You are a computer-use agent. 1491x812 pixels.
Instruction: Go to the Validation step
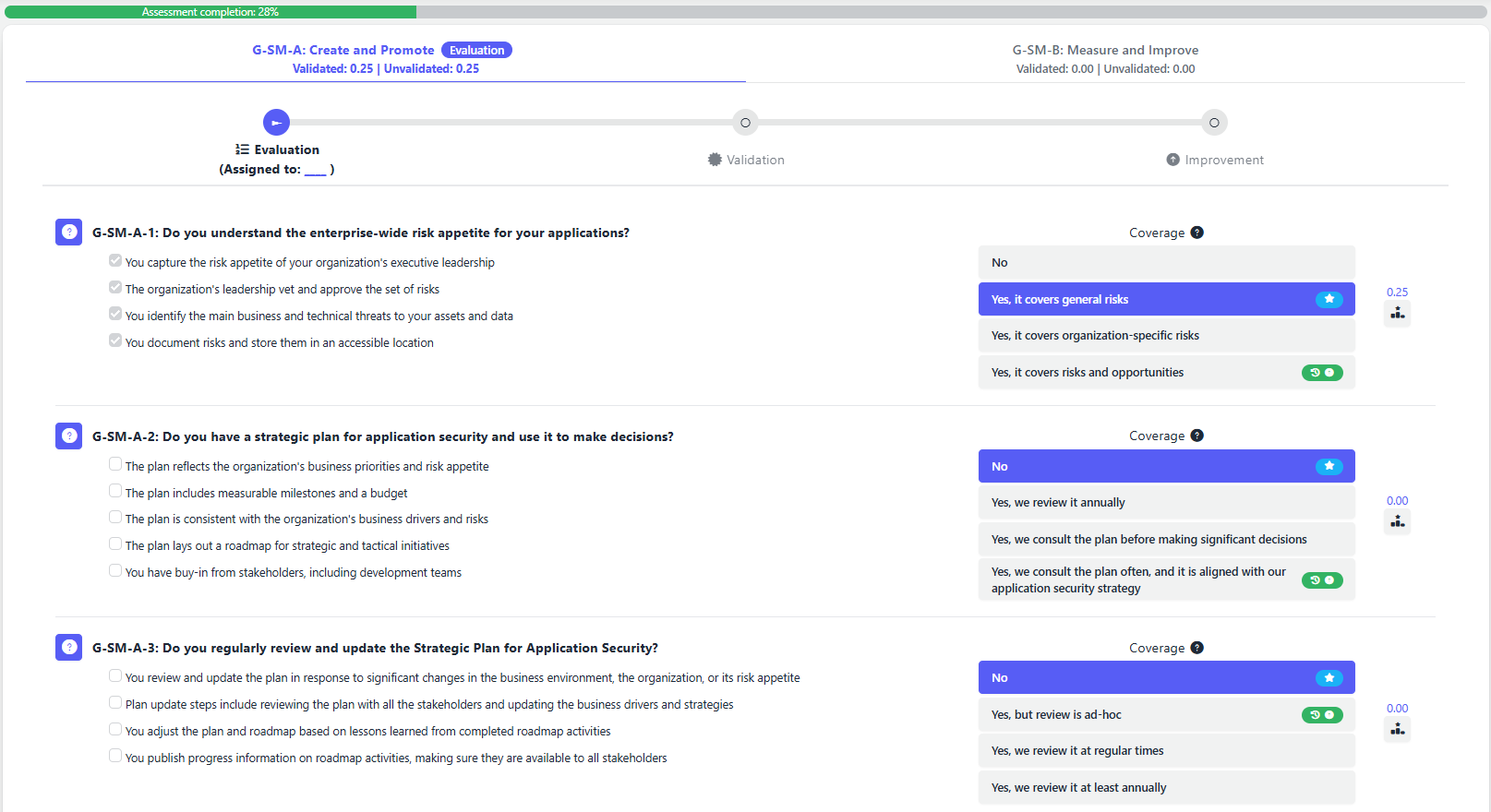point(745,123)
